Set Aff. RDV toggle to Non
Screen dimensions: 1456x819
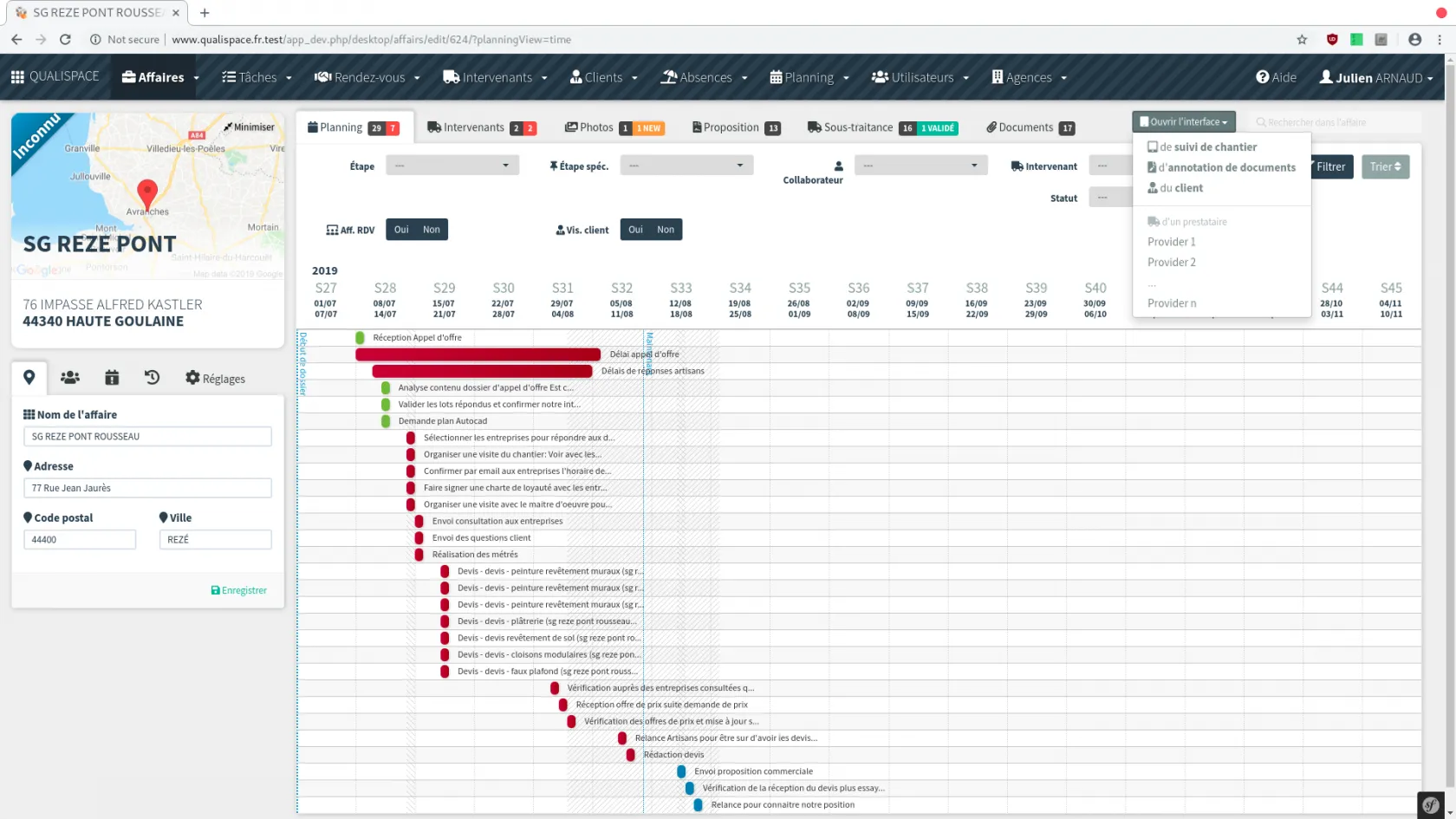pyautogui.click(x=432, y=230)
